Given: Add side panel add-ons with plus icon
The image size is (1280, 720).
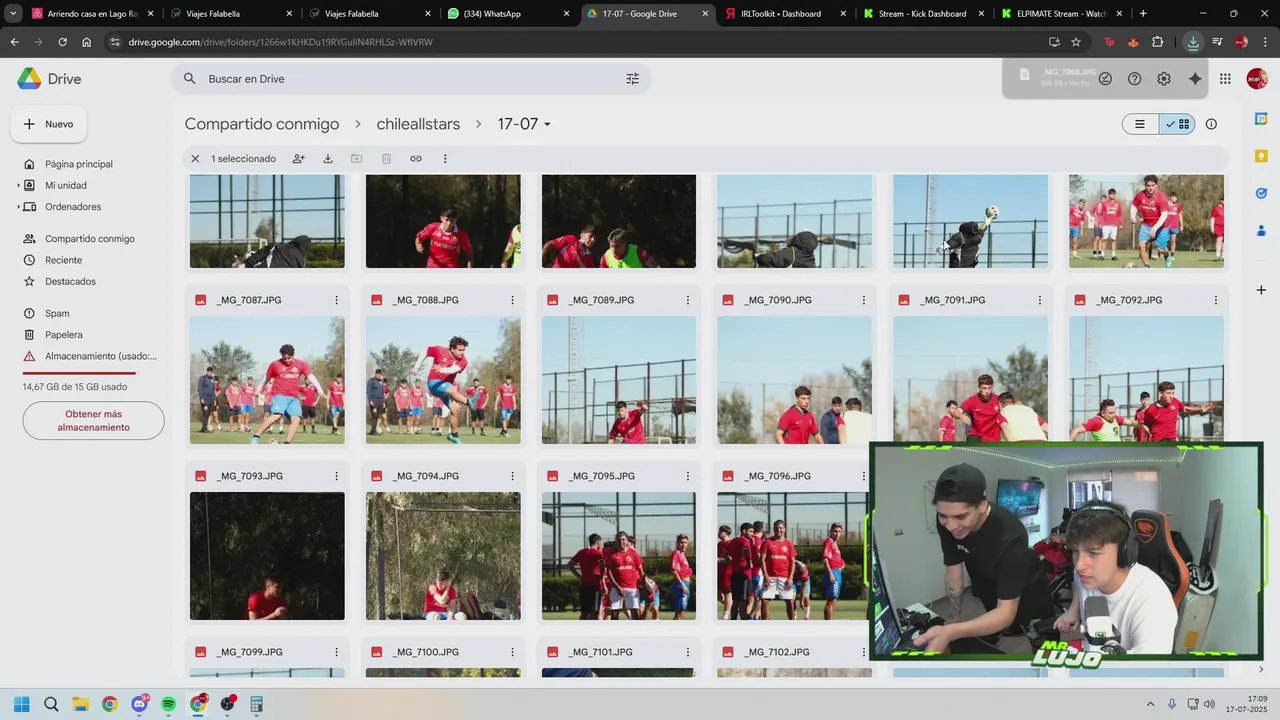Looking at the screenshot, I should pos(1261,290).
